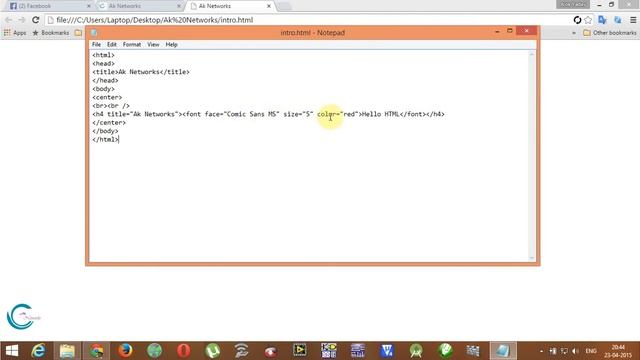Click the Chrome user profile button
This screenshot has height=360, width=640.
573,4
